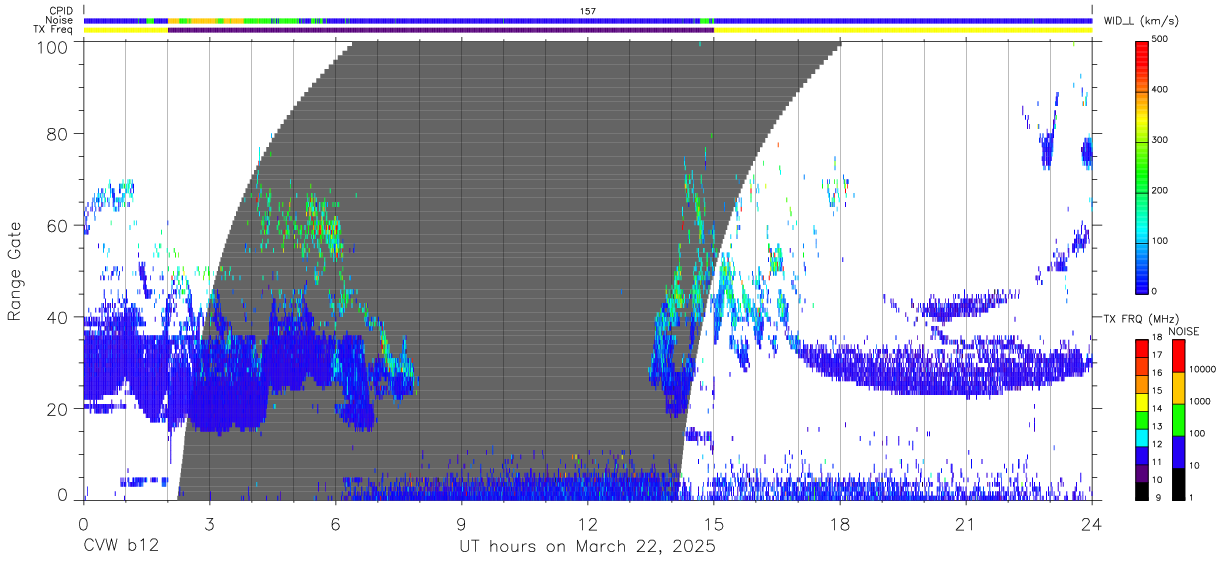
Task: Click the Range Gate axis title
Action: [x=15, y=271]
